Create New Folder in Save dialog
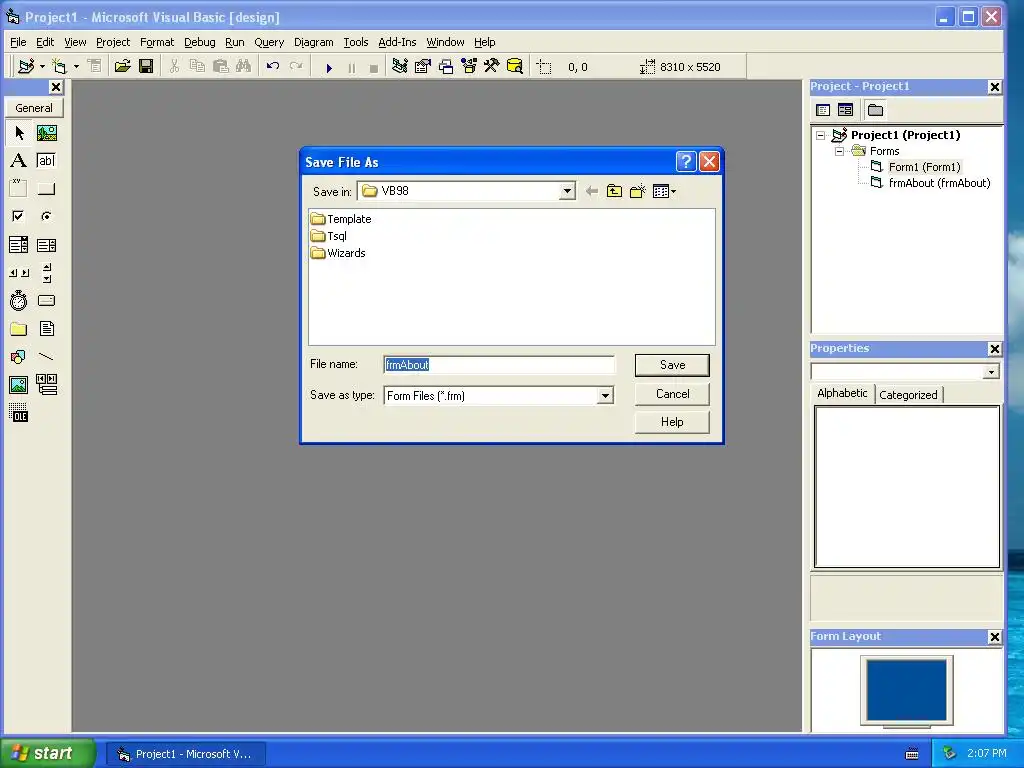Viewport: 1024px width, 768px height. pos(637,191)
